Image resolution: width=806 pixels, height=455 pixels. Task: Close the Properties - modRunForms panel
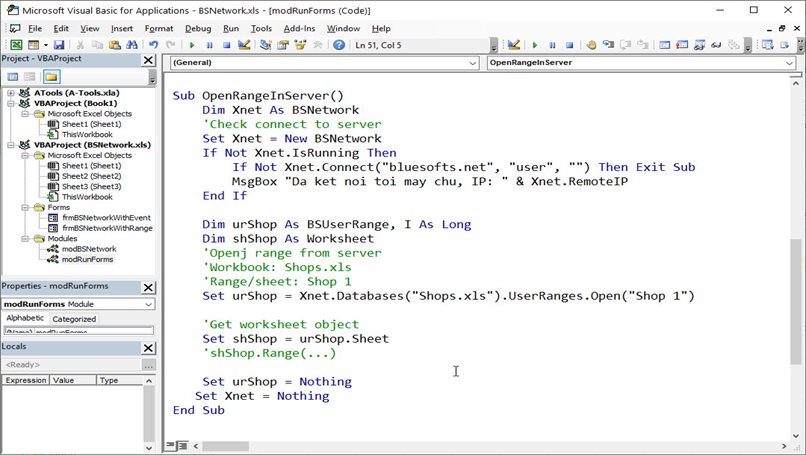(x=148, y=287)
